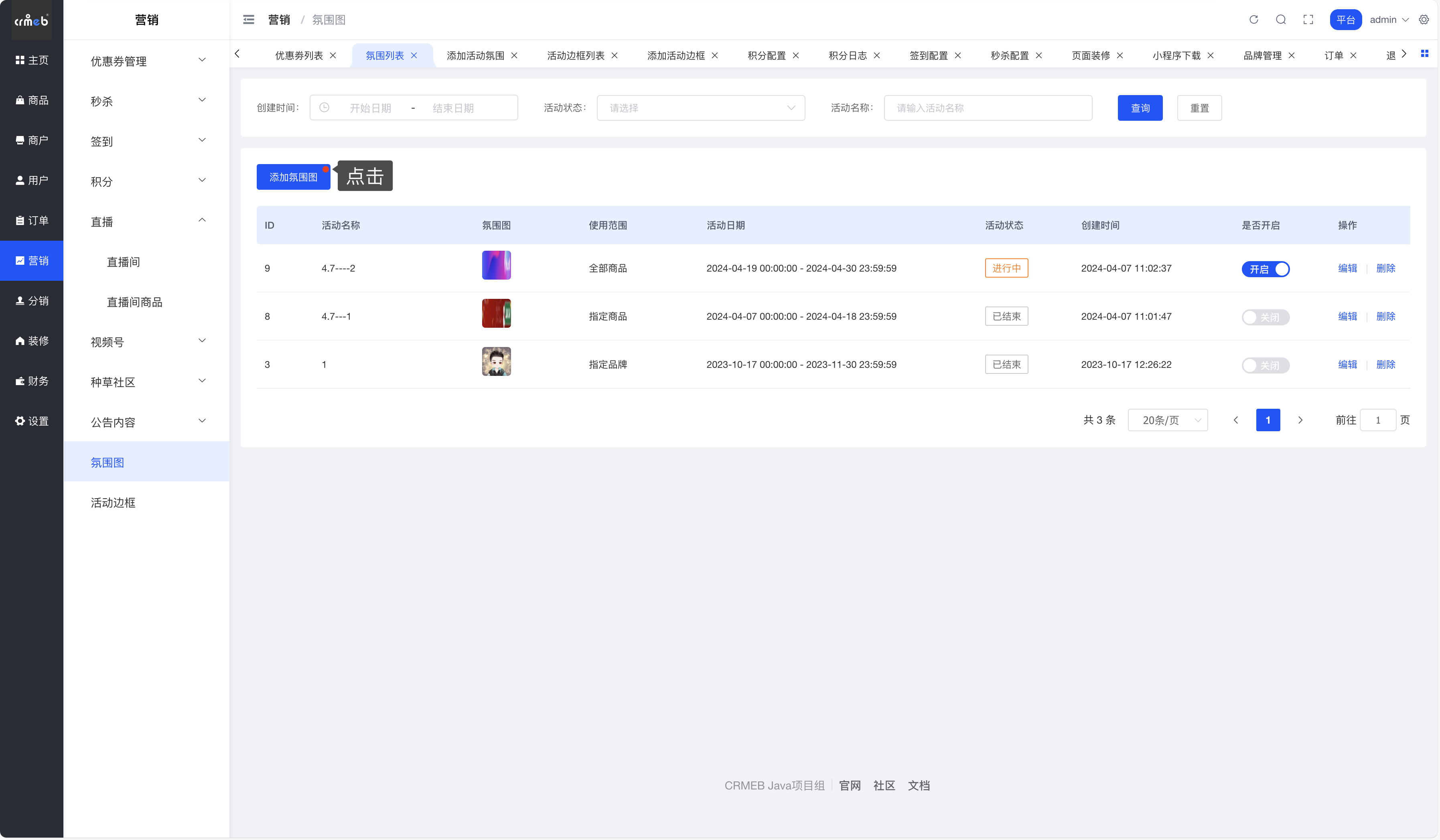Open 活动边框 in the side menu

(x=113, y=502)
